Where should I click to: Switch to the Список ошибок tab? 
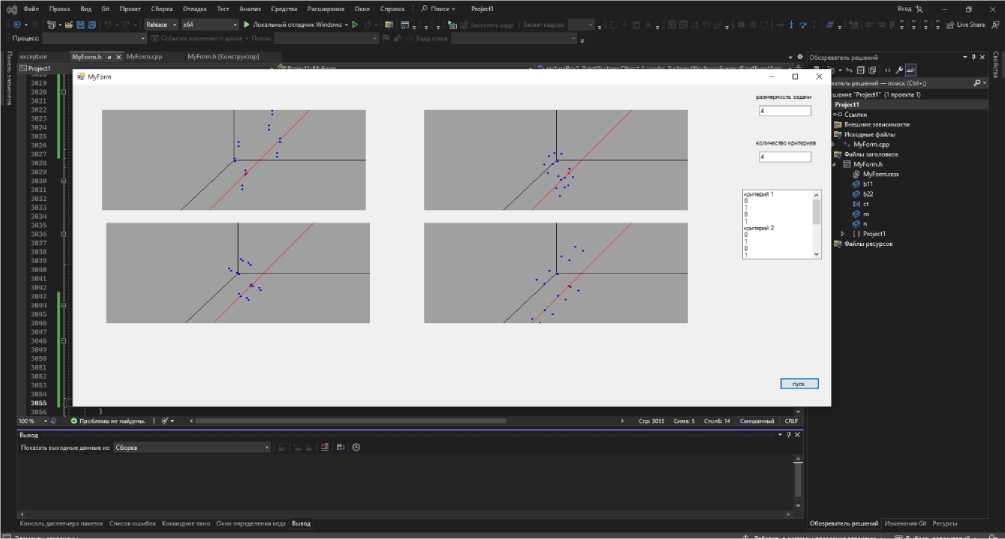pos(133,523)
